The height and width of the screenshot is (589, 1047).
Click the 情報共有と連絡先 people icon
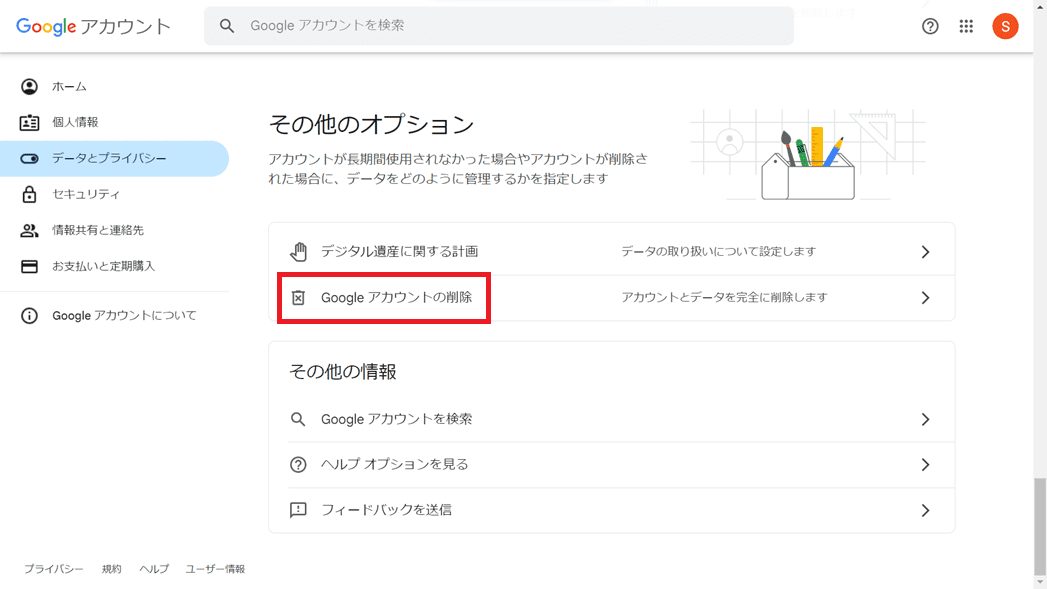[x=29, y=230]
